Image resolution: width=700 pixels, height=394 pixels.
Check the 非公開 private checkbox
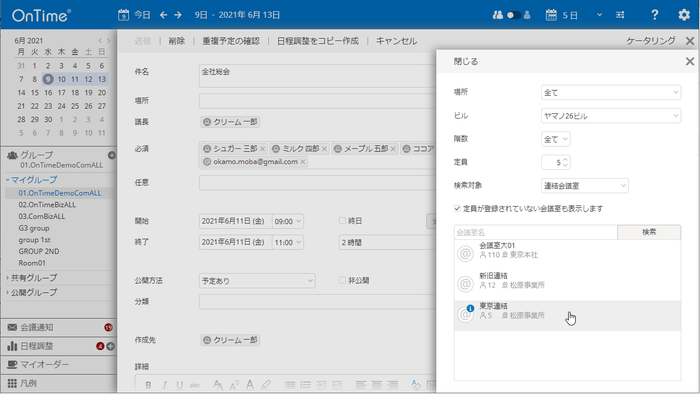tap(342, 280)
